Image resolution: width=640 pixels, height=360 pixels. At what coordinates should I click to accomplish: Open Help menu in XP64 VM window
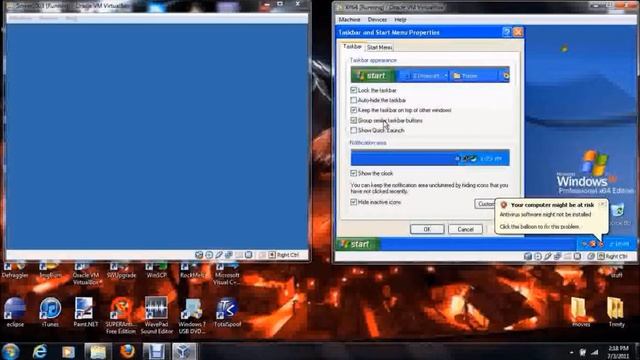coord(400,20)
